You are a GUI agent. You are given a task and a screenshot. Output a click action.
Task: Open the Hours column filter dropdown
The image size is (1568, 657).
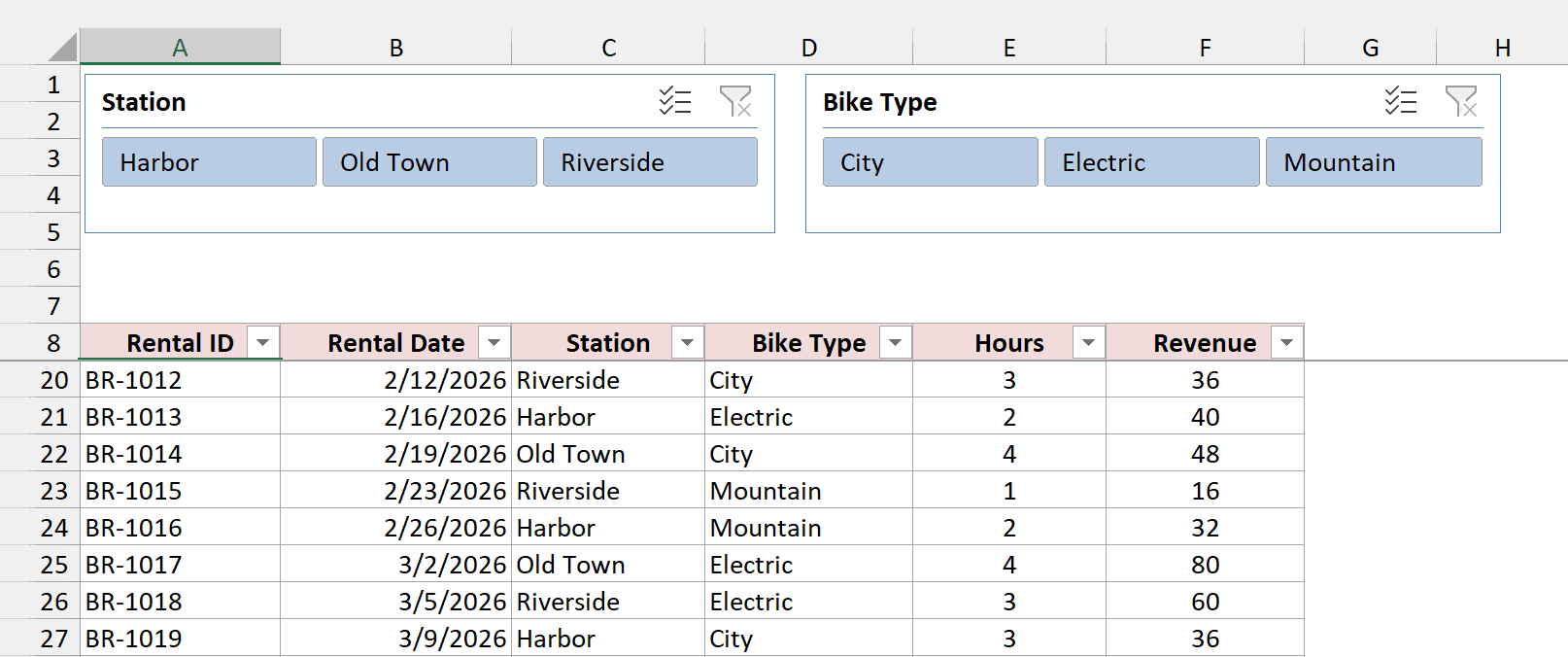[x=1089, y=342]
